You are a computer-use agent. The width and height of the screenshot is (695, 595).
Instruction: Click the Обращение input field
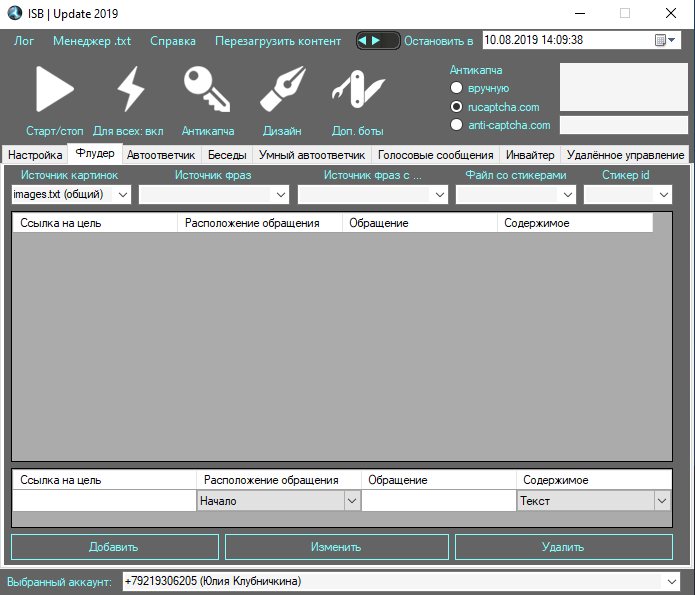pos(439,501)
